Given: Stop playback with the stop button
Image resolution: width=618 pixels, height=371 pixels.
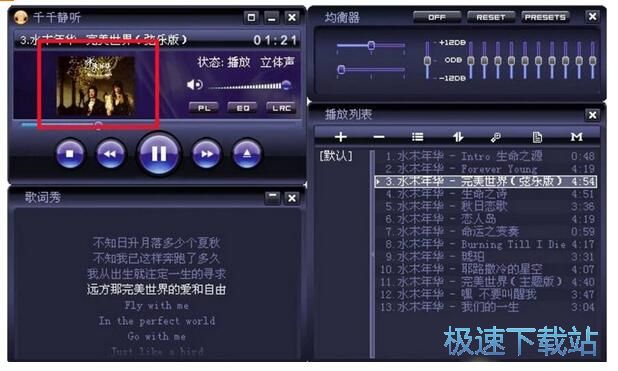Looking at the screenshot, I should click(x=70, y=154).
